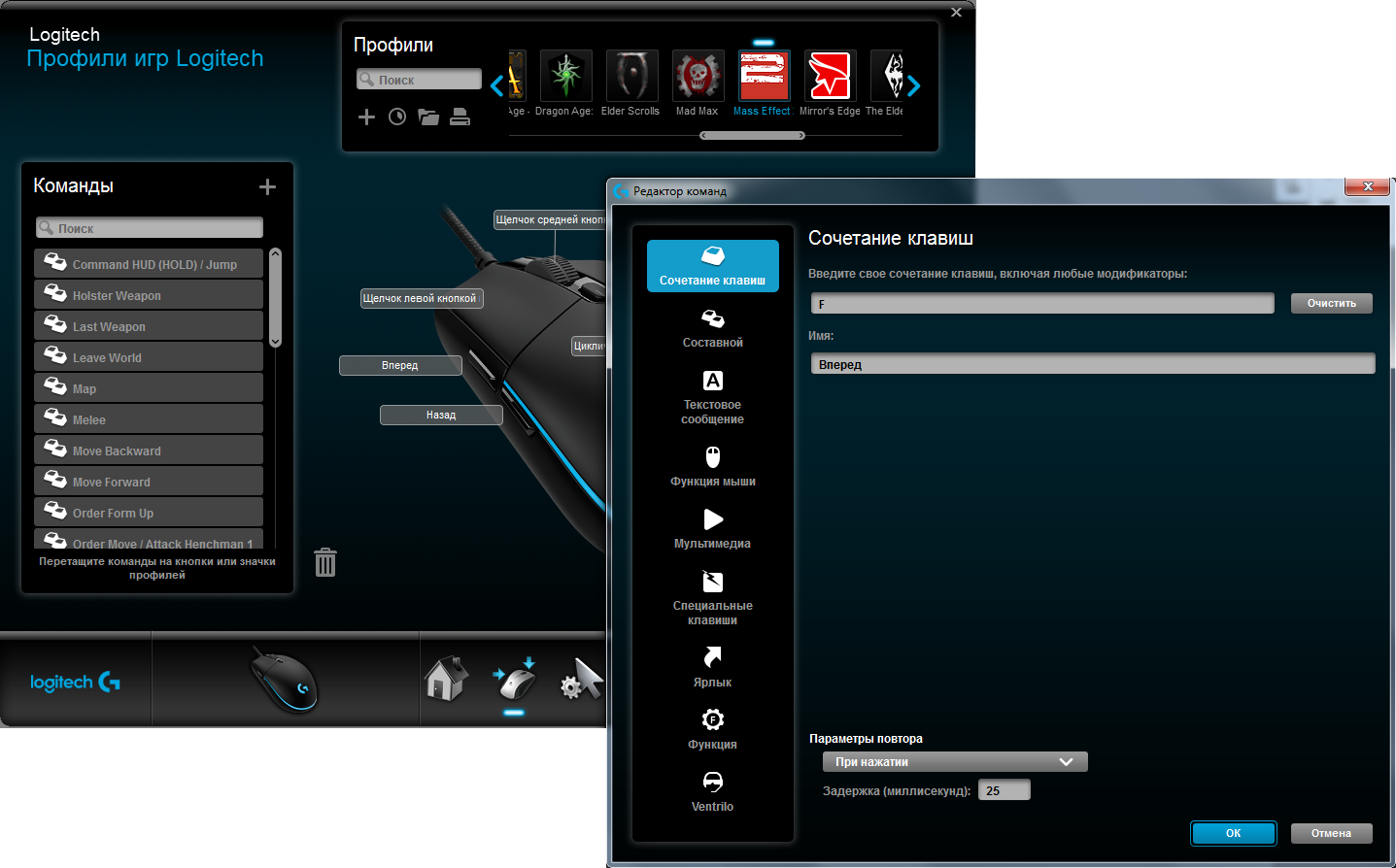Click the profiles horizontal scrollbar
The image size is (1396, 868).
tap(753, 136)
